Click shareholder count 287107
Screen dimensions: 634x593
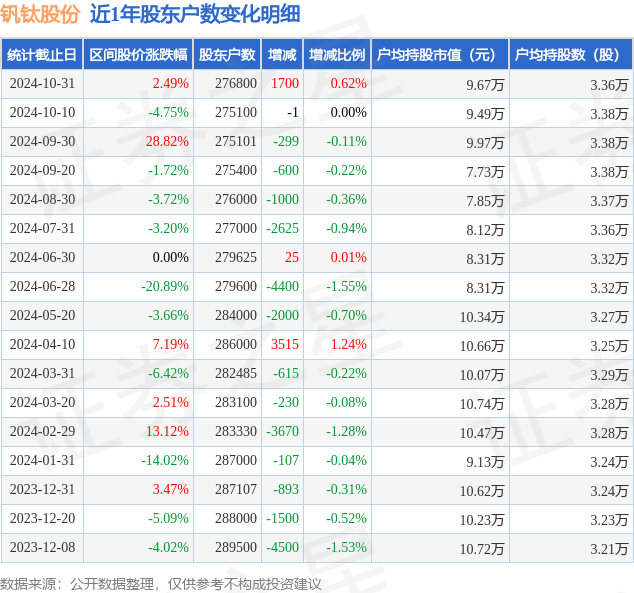[236, 489]
